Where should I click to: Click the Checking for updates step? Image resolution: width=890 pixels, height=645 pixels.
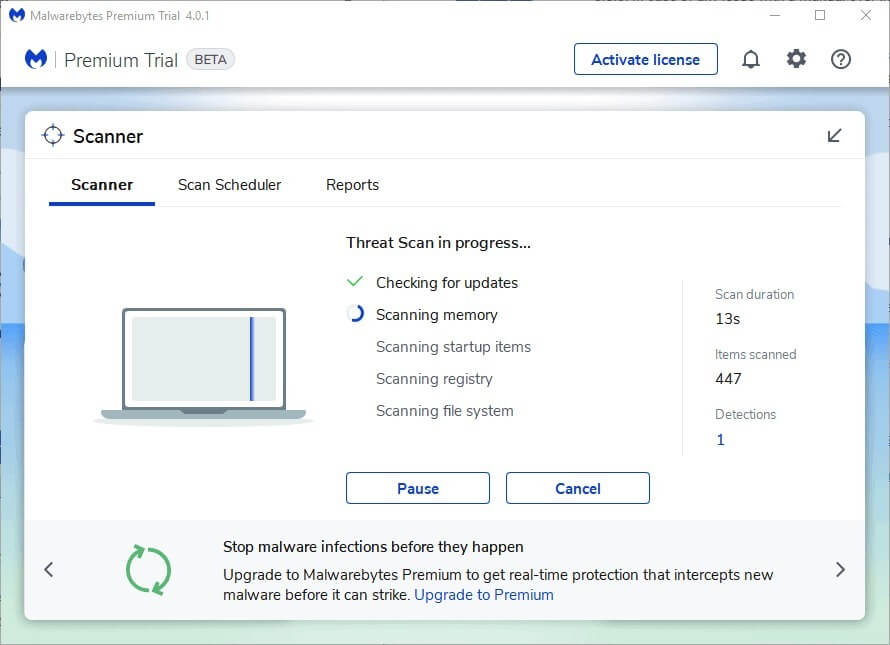[447, 283]
